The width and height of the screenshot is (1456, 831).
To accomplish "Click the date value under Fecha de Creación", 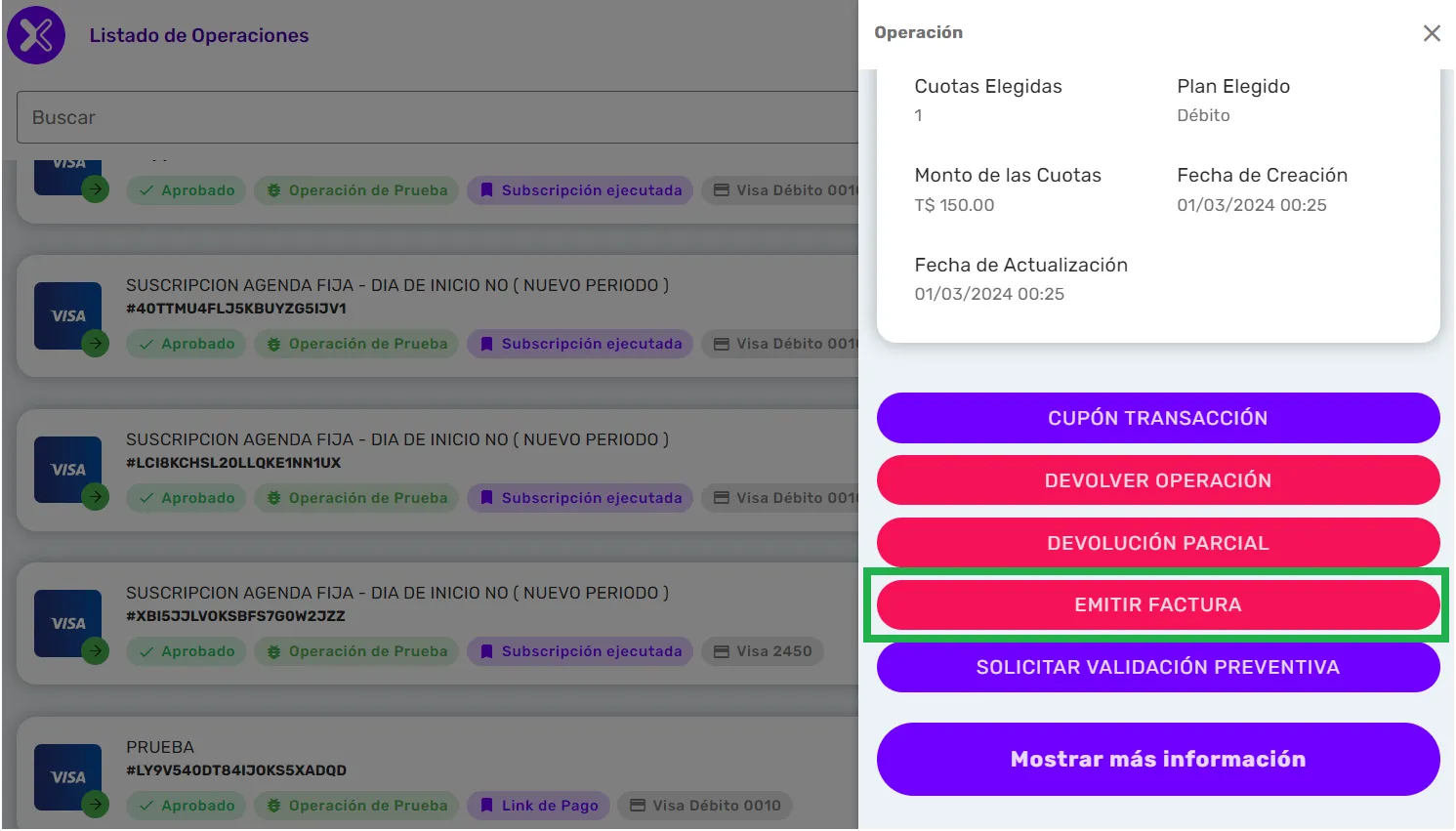I will (x=1252, y=205).
